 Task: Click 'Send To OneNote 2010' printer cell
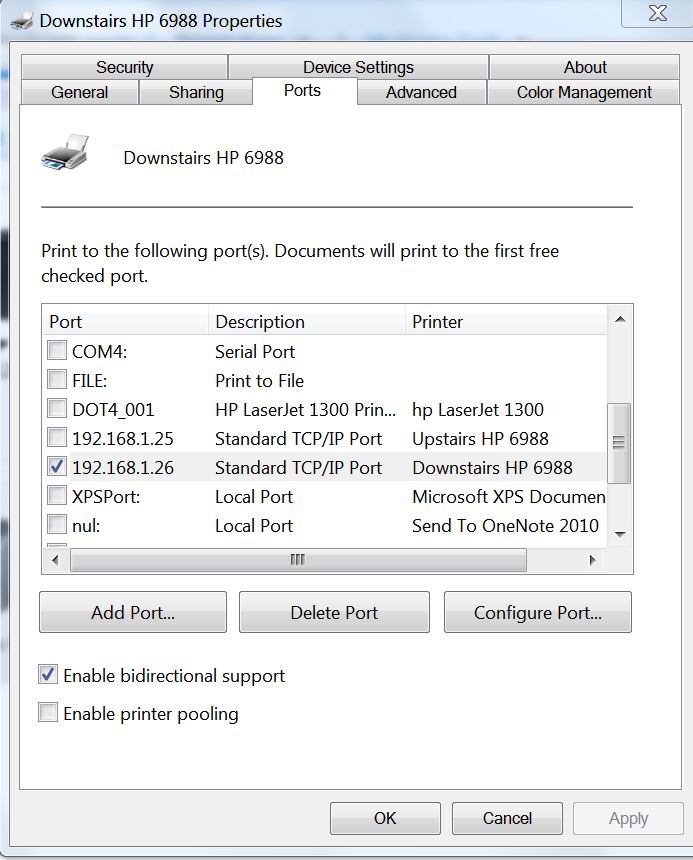[x=505, y=525]
